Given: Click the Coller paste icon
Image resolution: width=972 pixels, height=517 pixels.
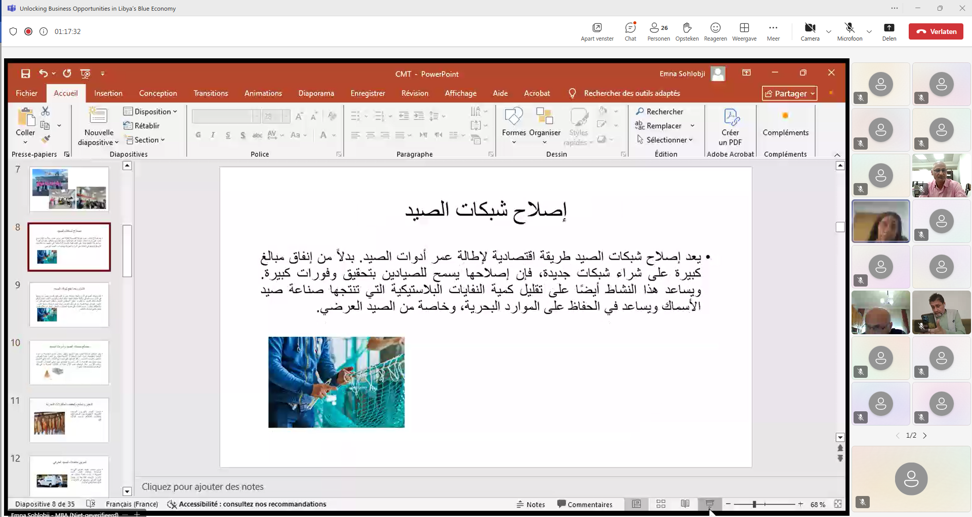Looking at the screenshot, I should (25, 117).
